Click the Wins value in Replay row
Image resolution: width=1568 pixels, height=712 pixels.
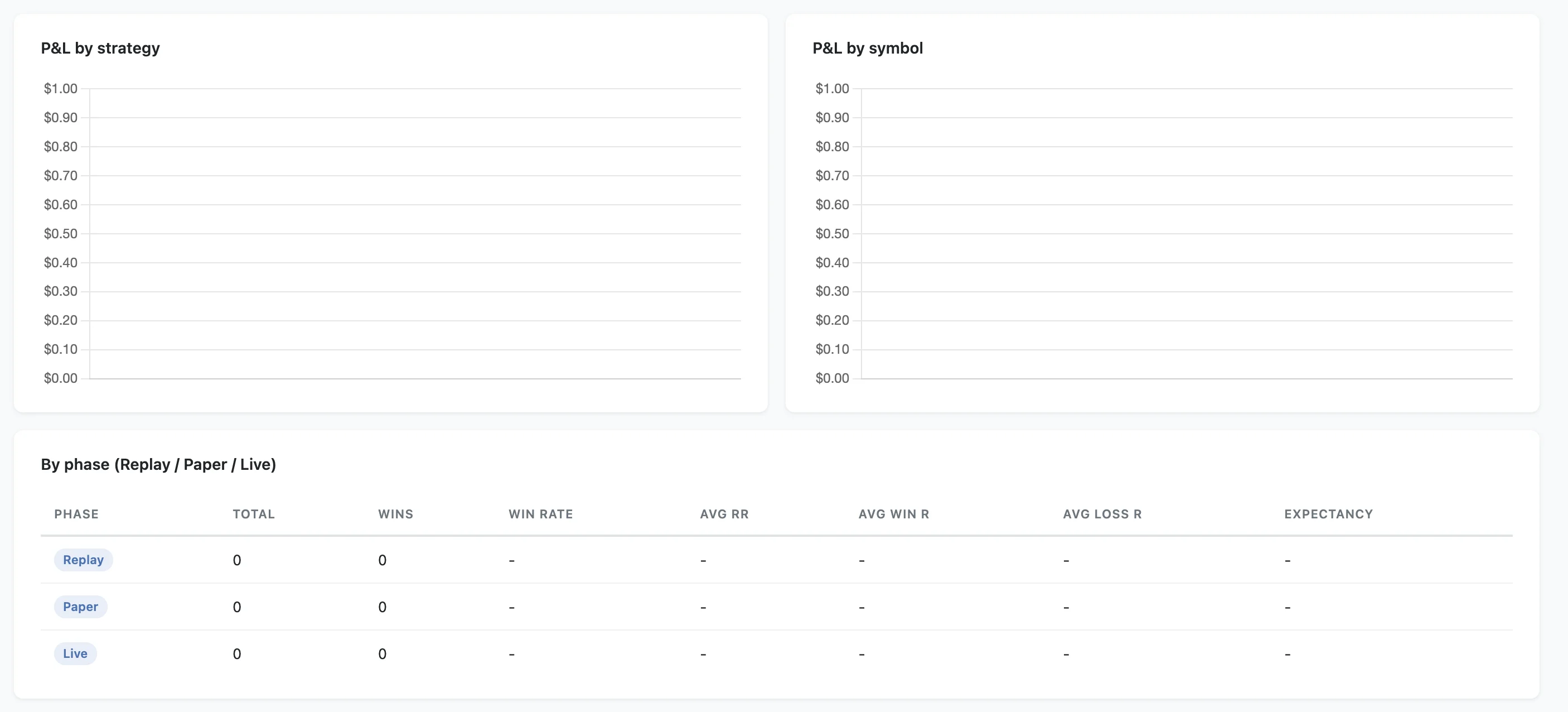click(x=383, y=560)
